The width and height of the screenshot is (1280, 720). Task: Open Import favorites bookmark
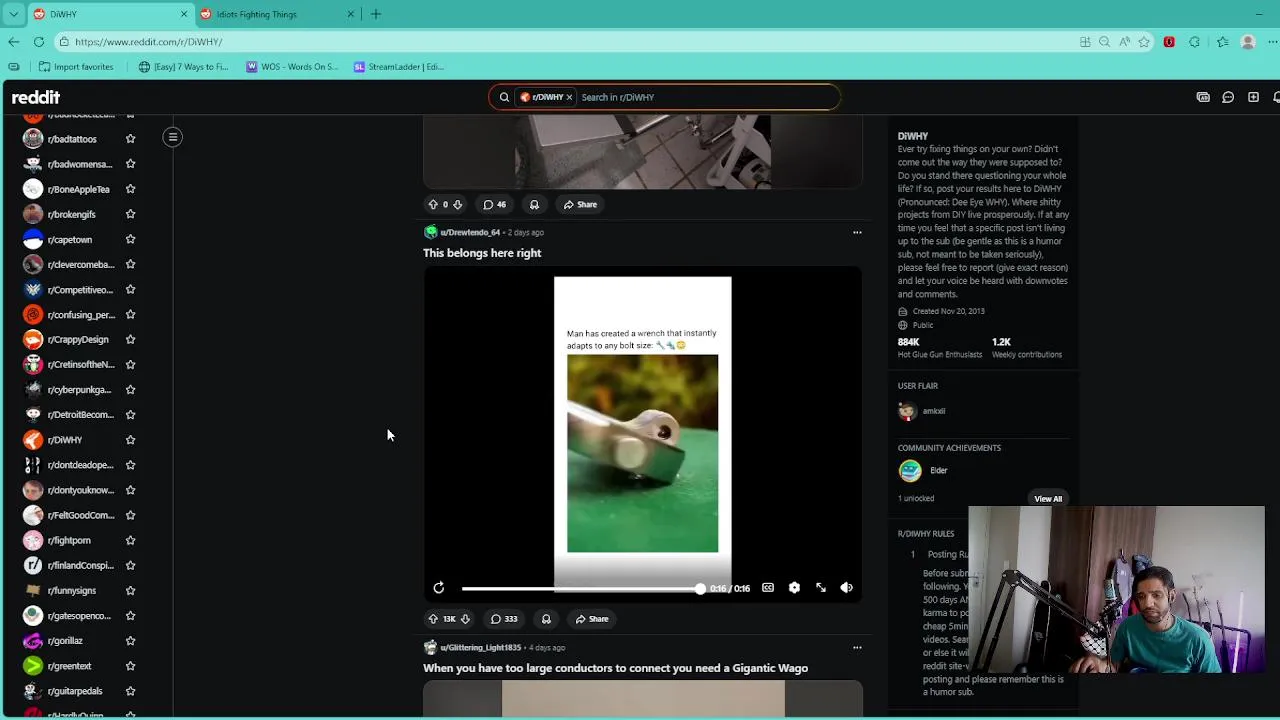click(76, 67)
